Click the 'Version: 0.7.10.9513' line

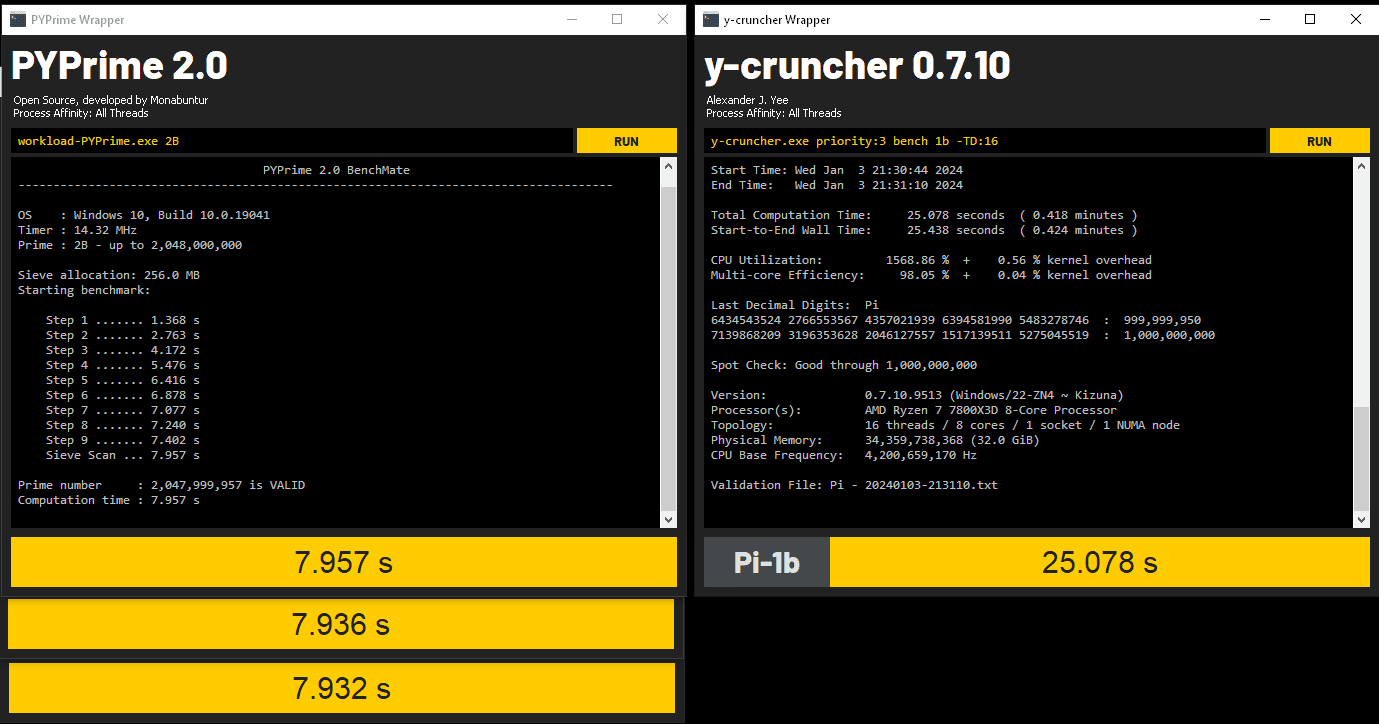click(x=917, y=395)
